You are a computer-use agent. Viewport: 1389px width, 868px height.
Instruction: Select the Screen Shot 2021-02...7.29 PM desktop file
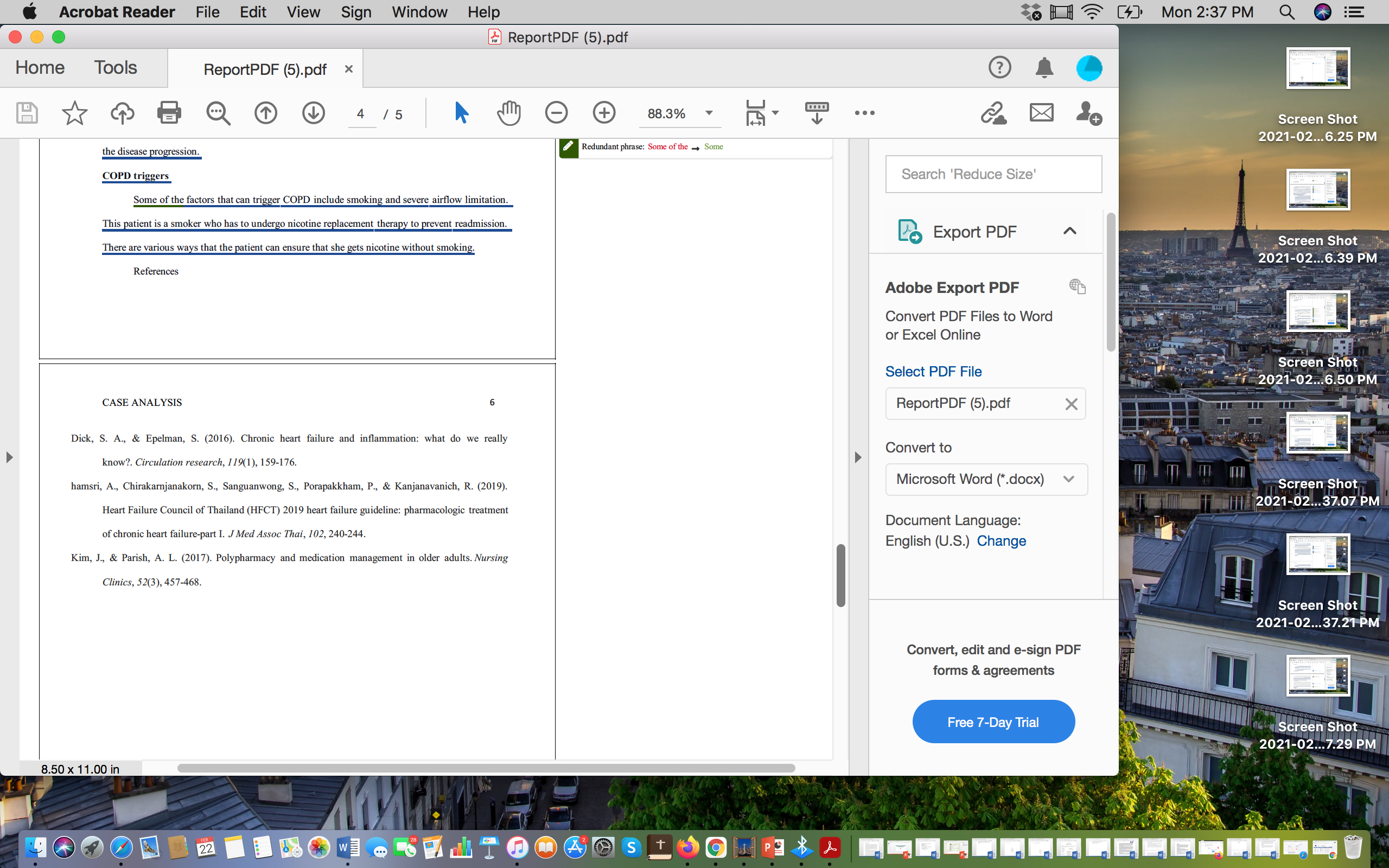(x=1318, y=703)
